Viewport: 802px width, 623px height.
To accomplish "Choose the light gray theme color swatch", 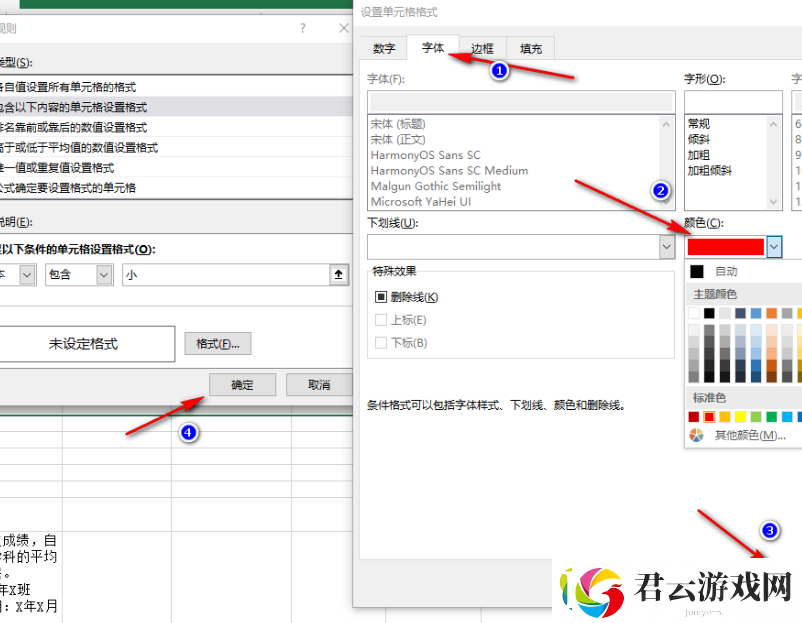I will point(725,313).
